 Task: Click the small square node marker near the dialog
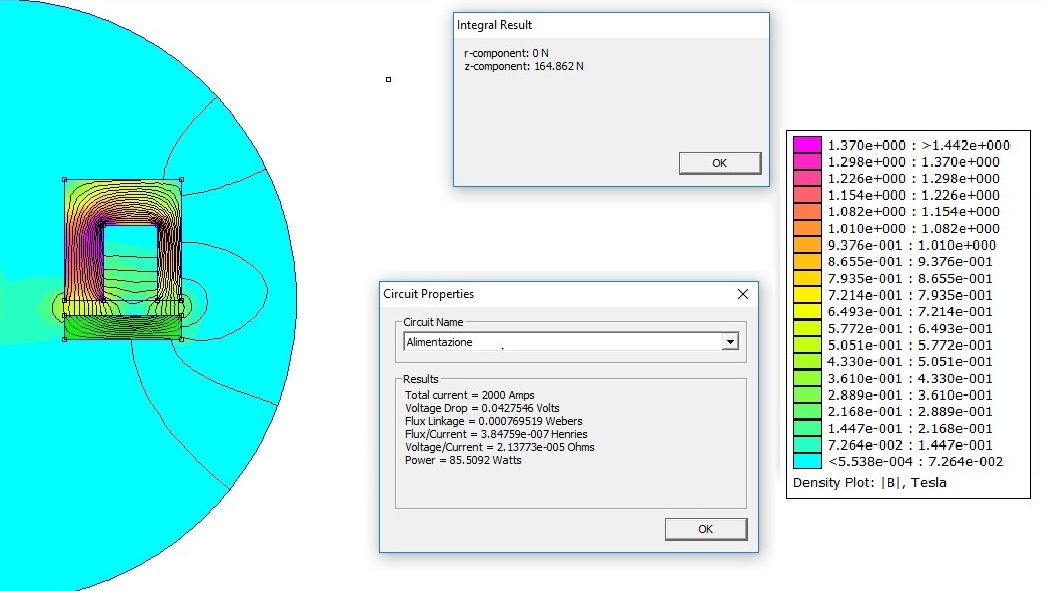(x=389, y=79)
